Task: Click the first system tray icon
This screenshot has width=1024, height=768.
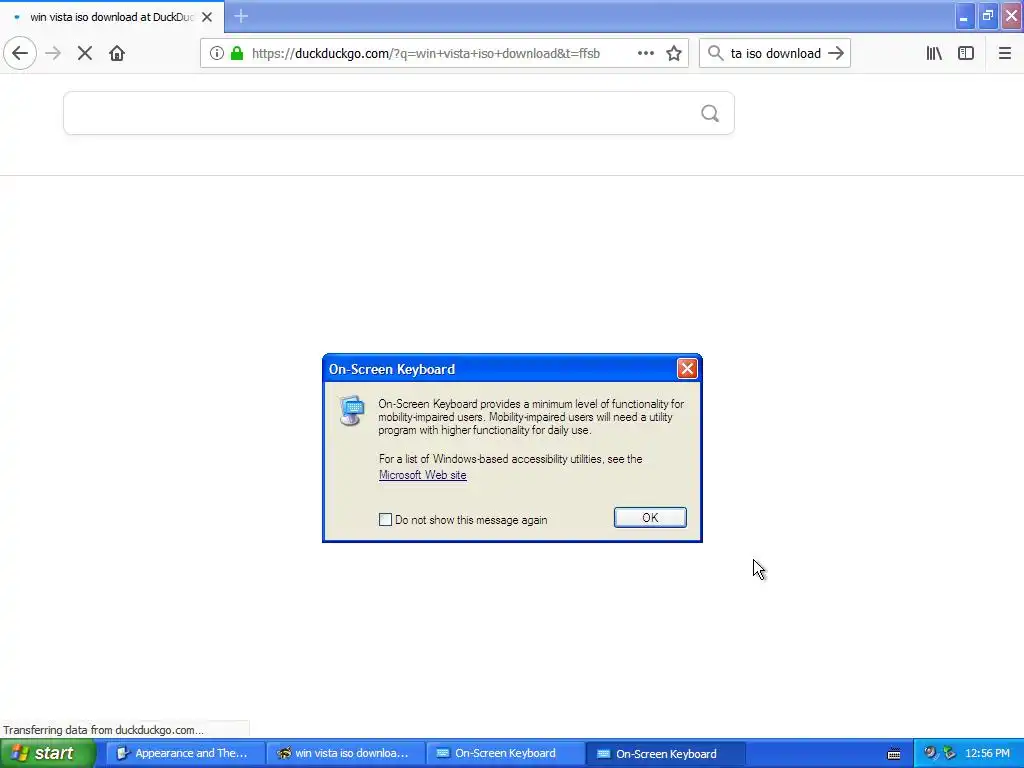Action: (930, 753)
